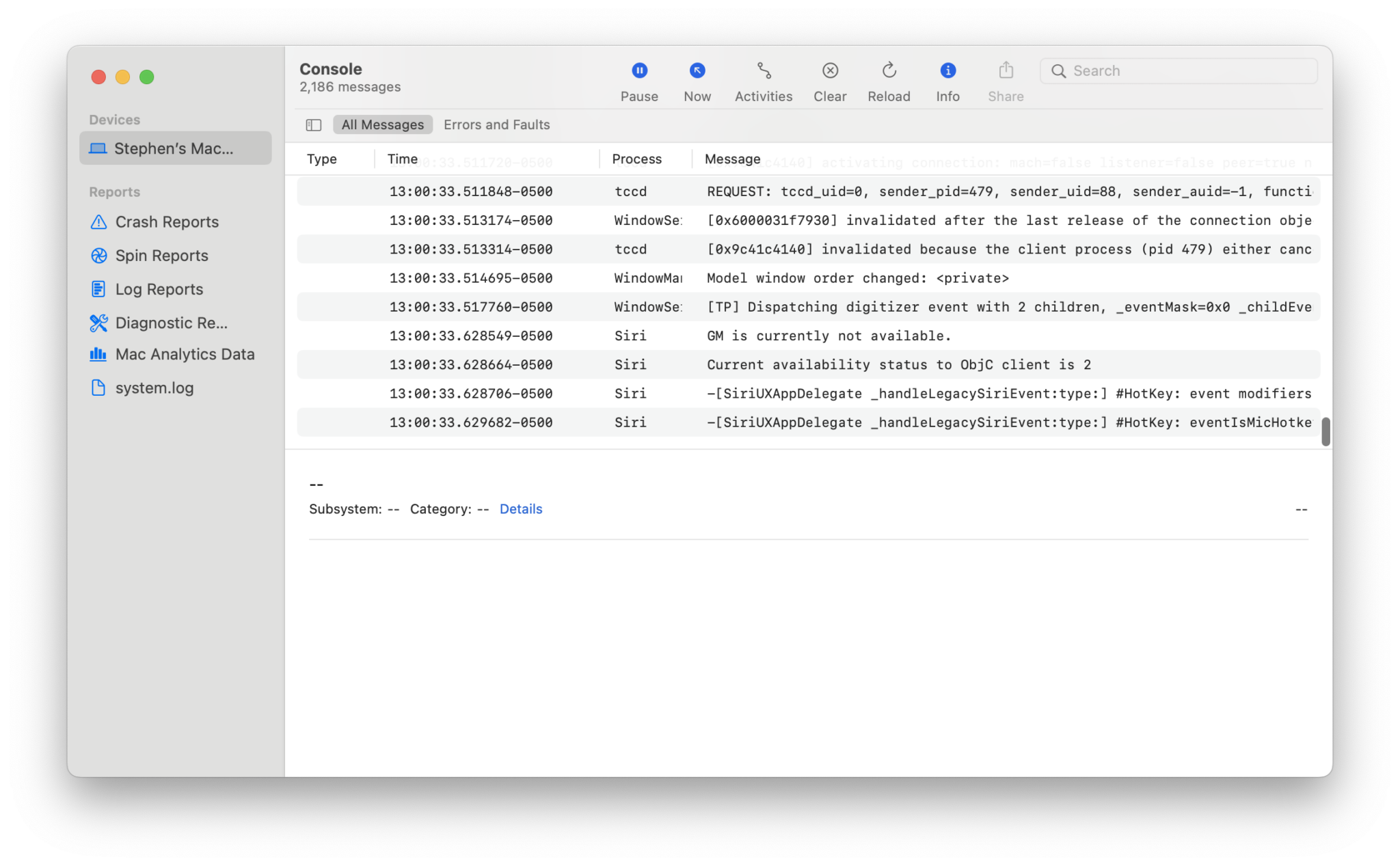The height and width of the screenshot is (866, 1400).
Task: Click the Details link for the selected message
Action: [521, 509]
